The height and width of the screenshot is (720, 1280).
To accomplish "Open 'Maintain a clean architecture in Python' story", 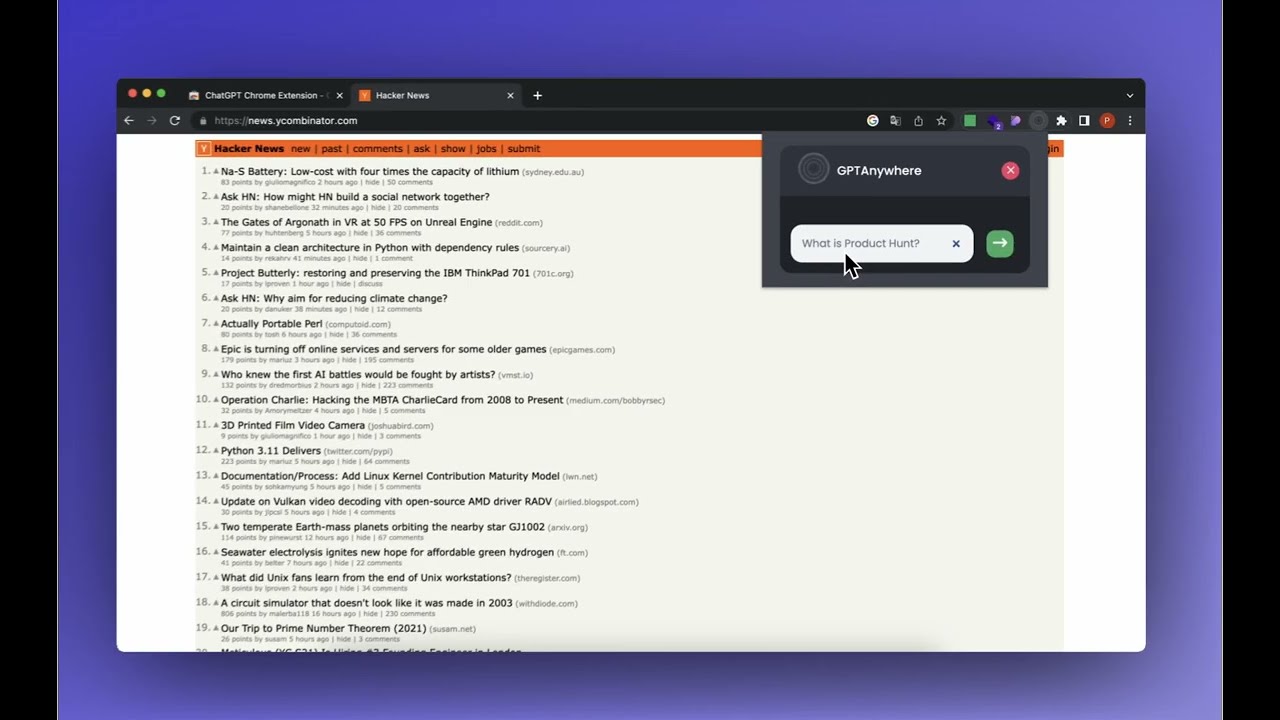I will pyautogui.click(x=370, y=248).
